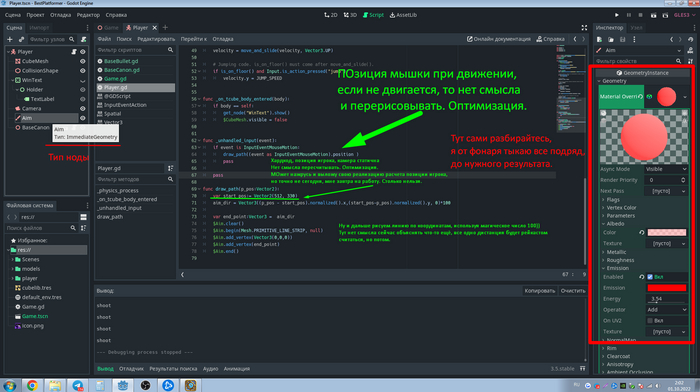Toggle visibility of CollisionShape node
Image resolution: width=700 pixels, height=392 pixels.
click(83, 71)
